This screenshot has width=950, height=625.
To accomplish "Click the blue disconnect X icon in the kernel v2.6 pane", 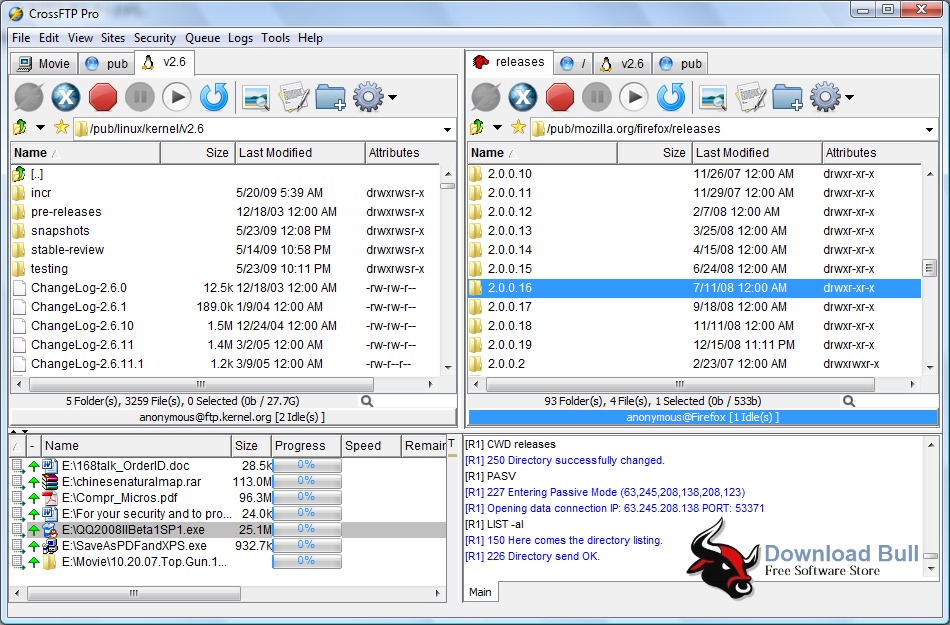I will click(x=66, y=97).
